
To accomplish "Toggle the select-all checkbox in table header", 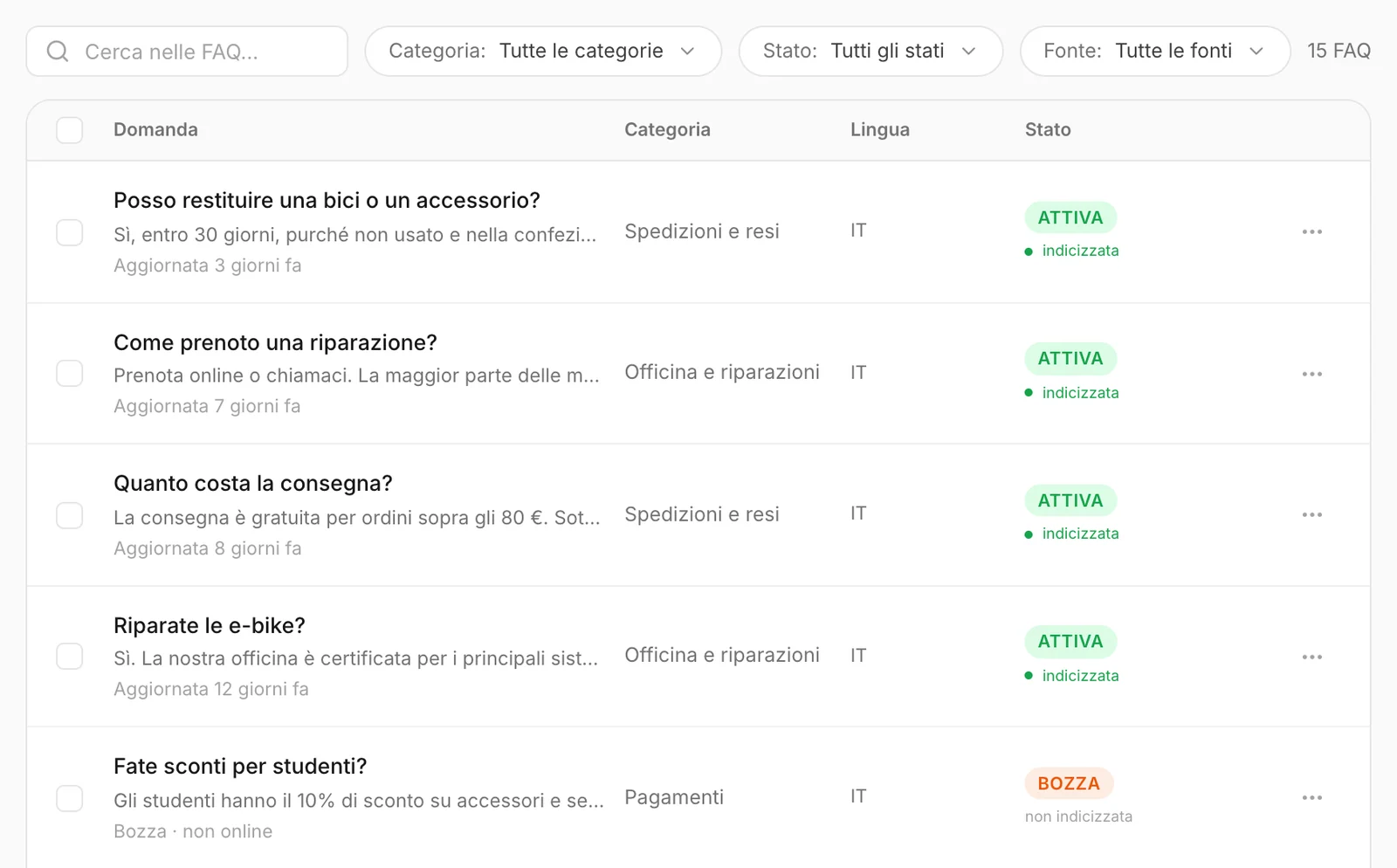I will [70, 130].
